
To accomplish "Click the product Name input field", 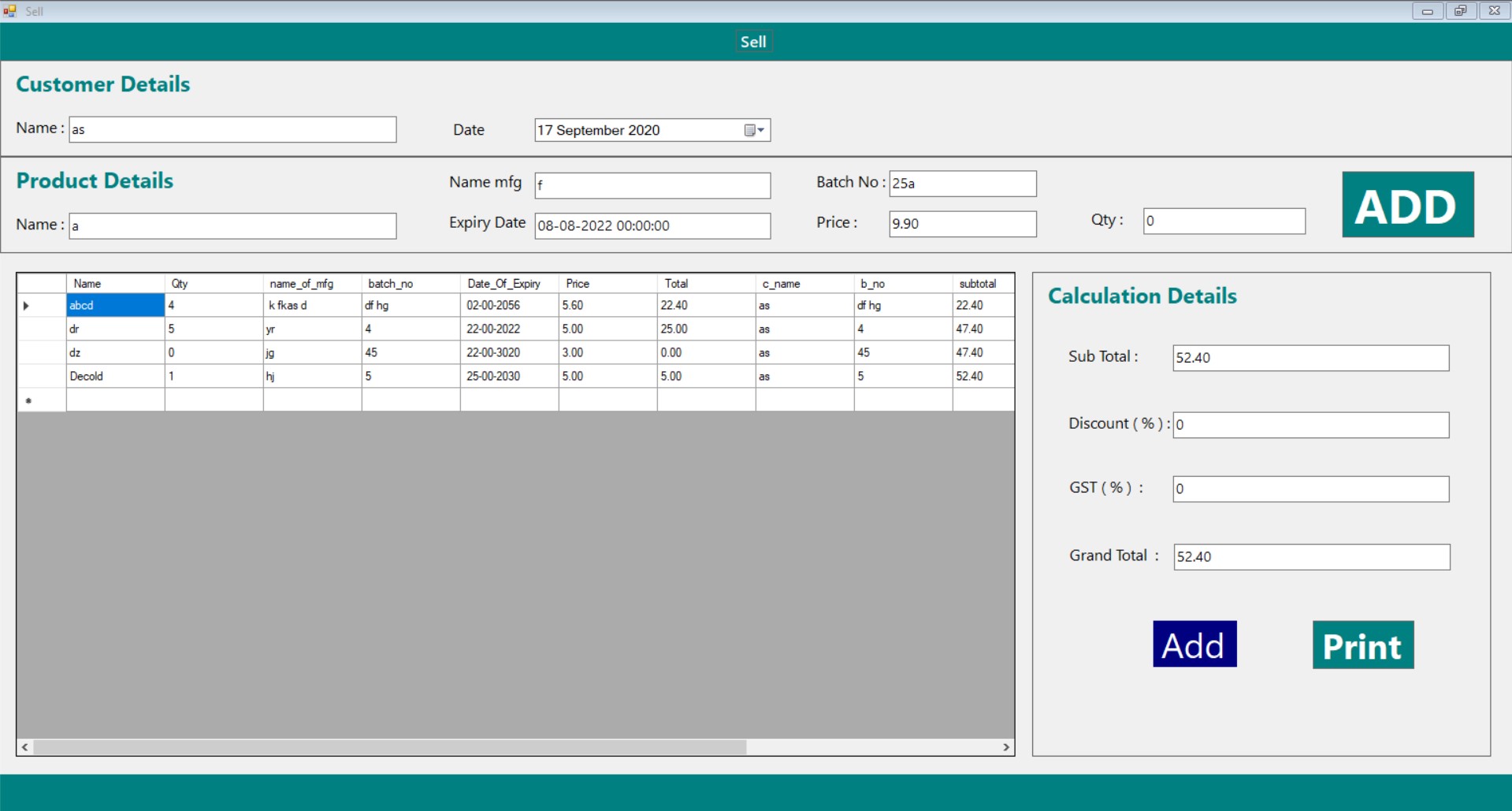I will pos(232,225).
